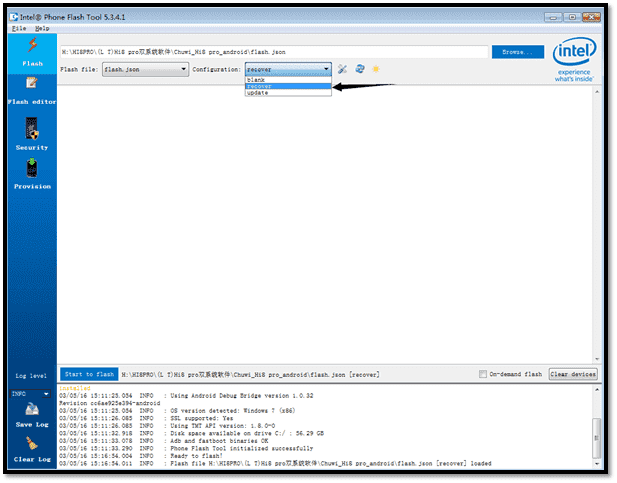This screenshot has height=483, width=617.
Task: Click 'SSL supported: Yes' log line
Action: 146,418
